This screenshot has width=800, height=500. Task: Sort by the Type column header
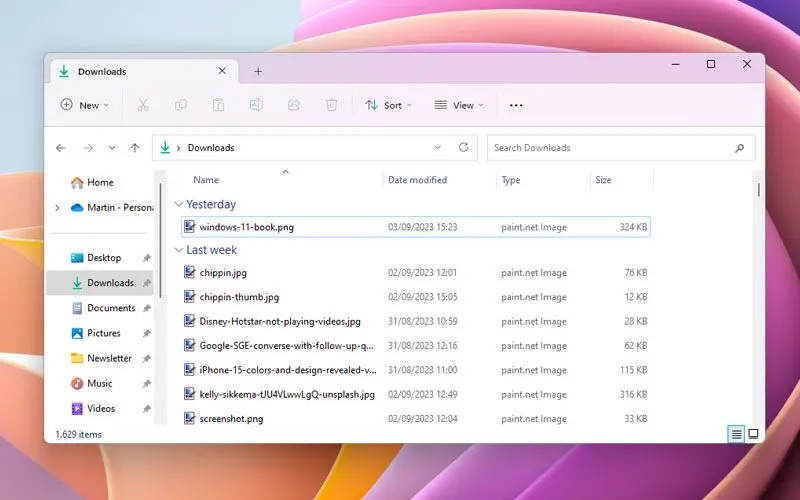coord(511,180)
